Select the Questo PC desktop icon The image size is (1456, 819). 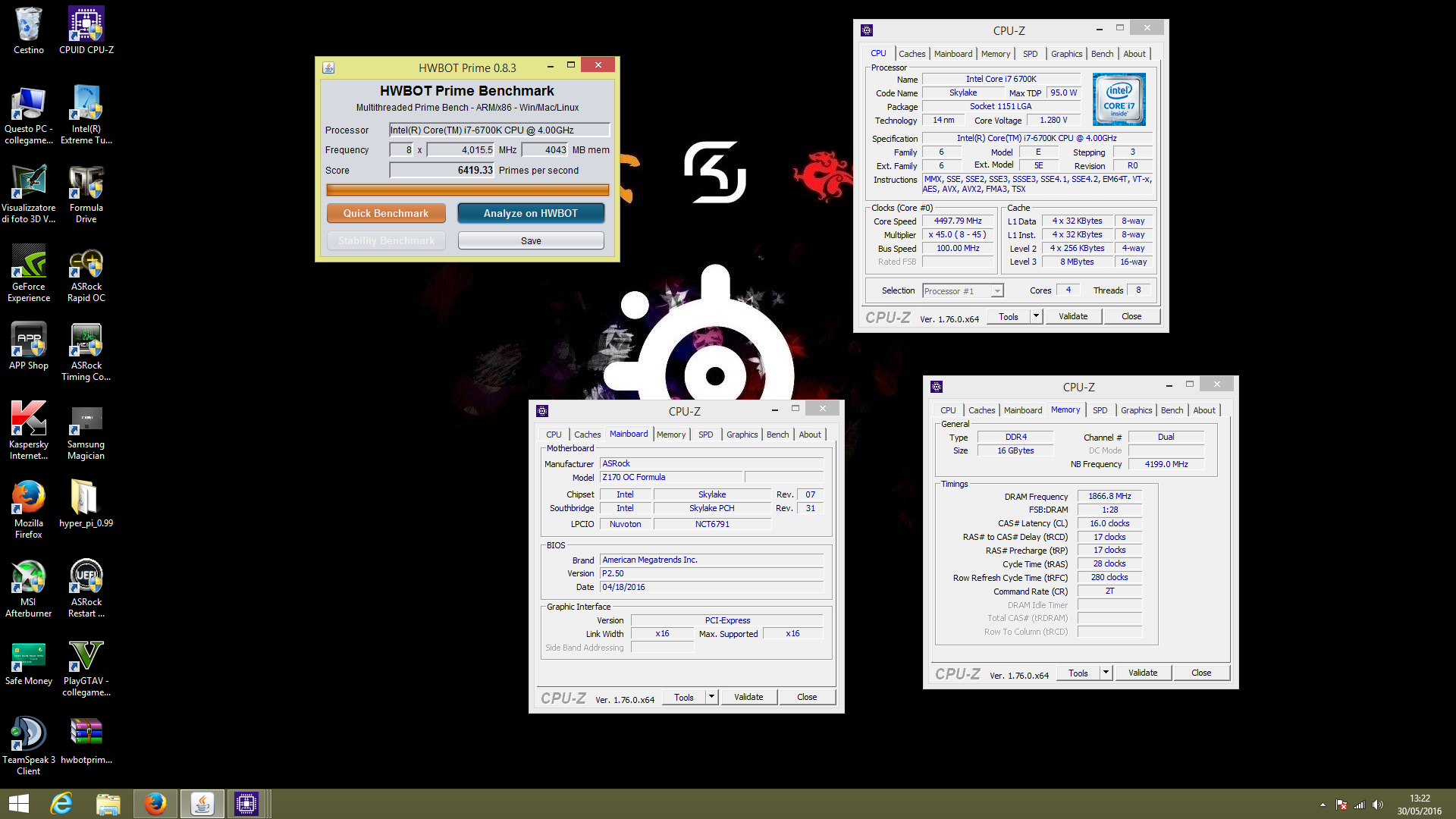pos(29,115)
